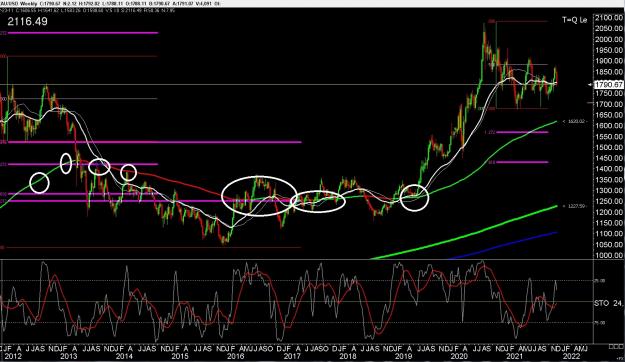Viewport: 625px width, 362px height.
Task: Click 1950.00 on the price axis
Action: [x=609, y=50]
